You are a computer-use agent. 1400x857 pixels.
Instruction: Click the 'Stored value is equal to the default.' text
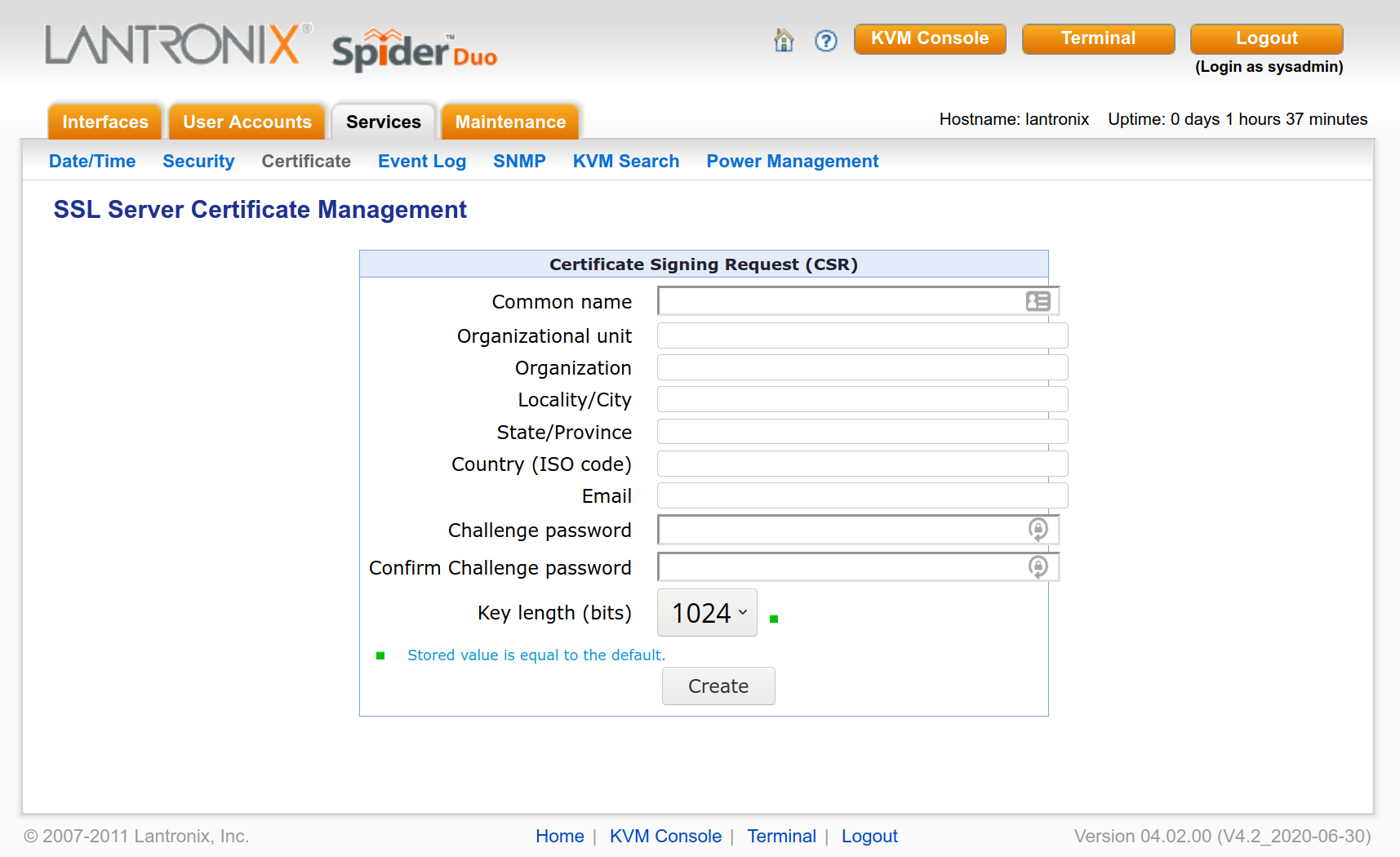(x=536, y=655)
